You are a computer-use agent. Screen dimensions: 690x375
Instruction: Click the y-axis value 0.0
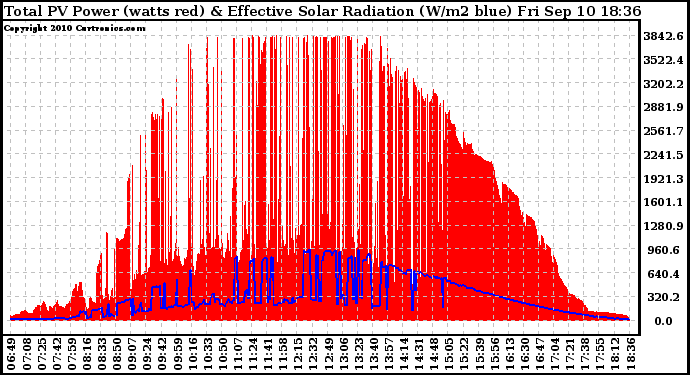[x=664, y=321]
